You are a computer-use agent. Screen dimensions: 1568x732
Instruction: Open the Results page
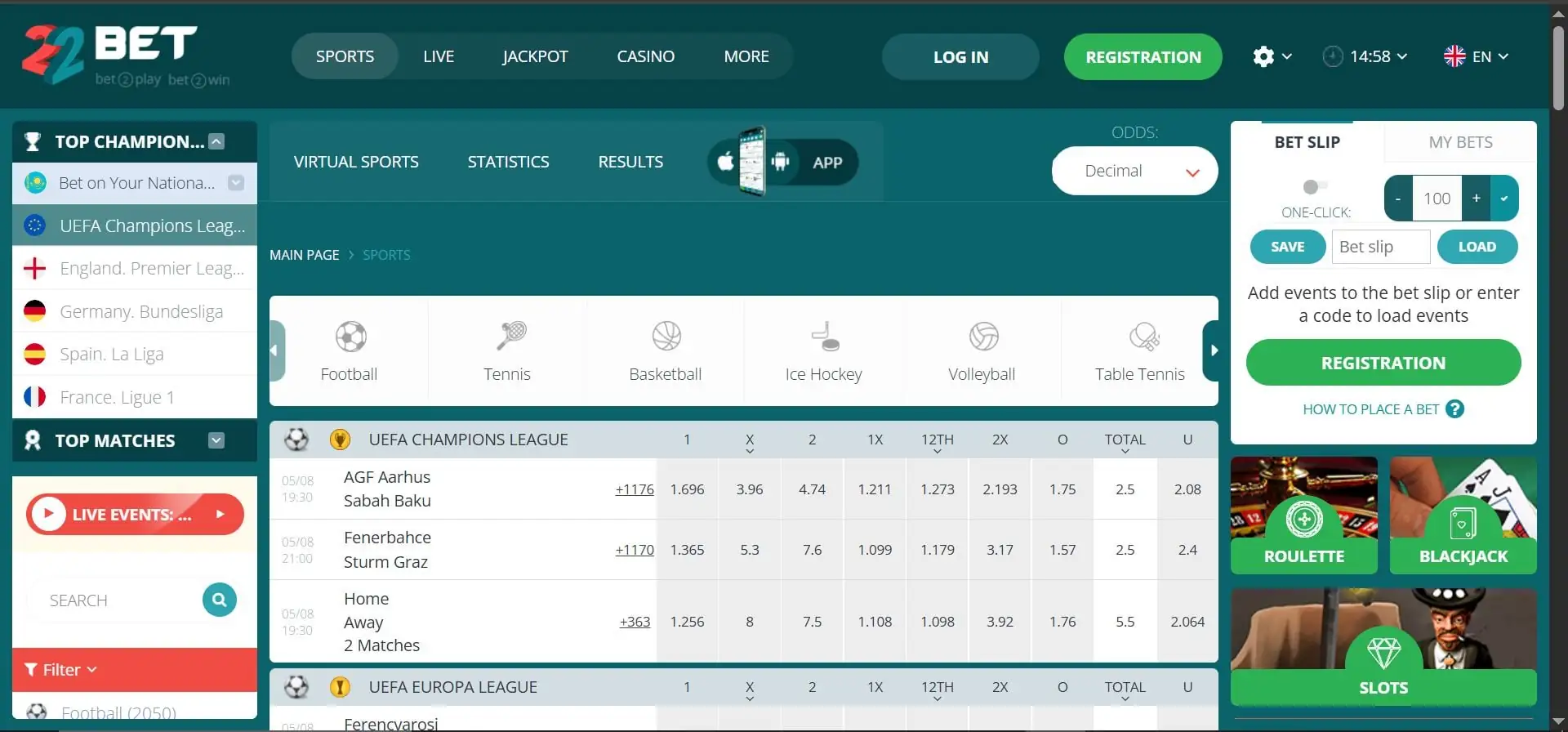click(x=630, y=162)
